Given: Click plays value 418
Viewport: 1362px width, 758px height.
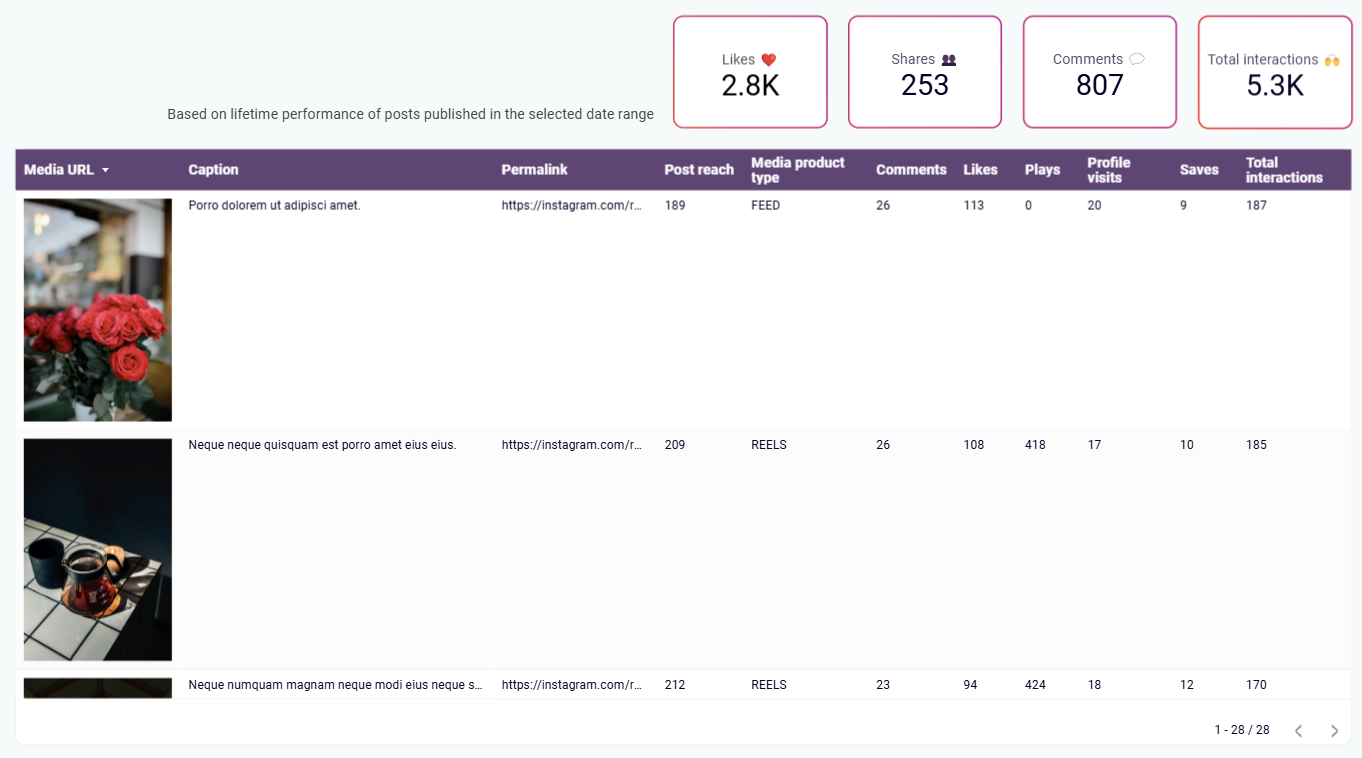Looking at the screenshot, I should 1035,445.
